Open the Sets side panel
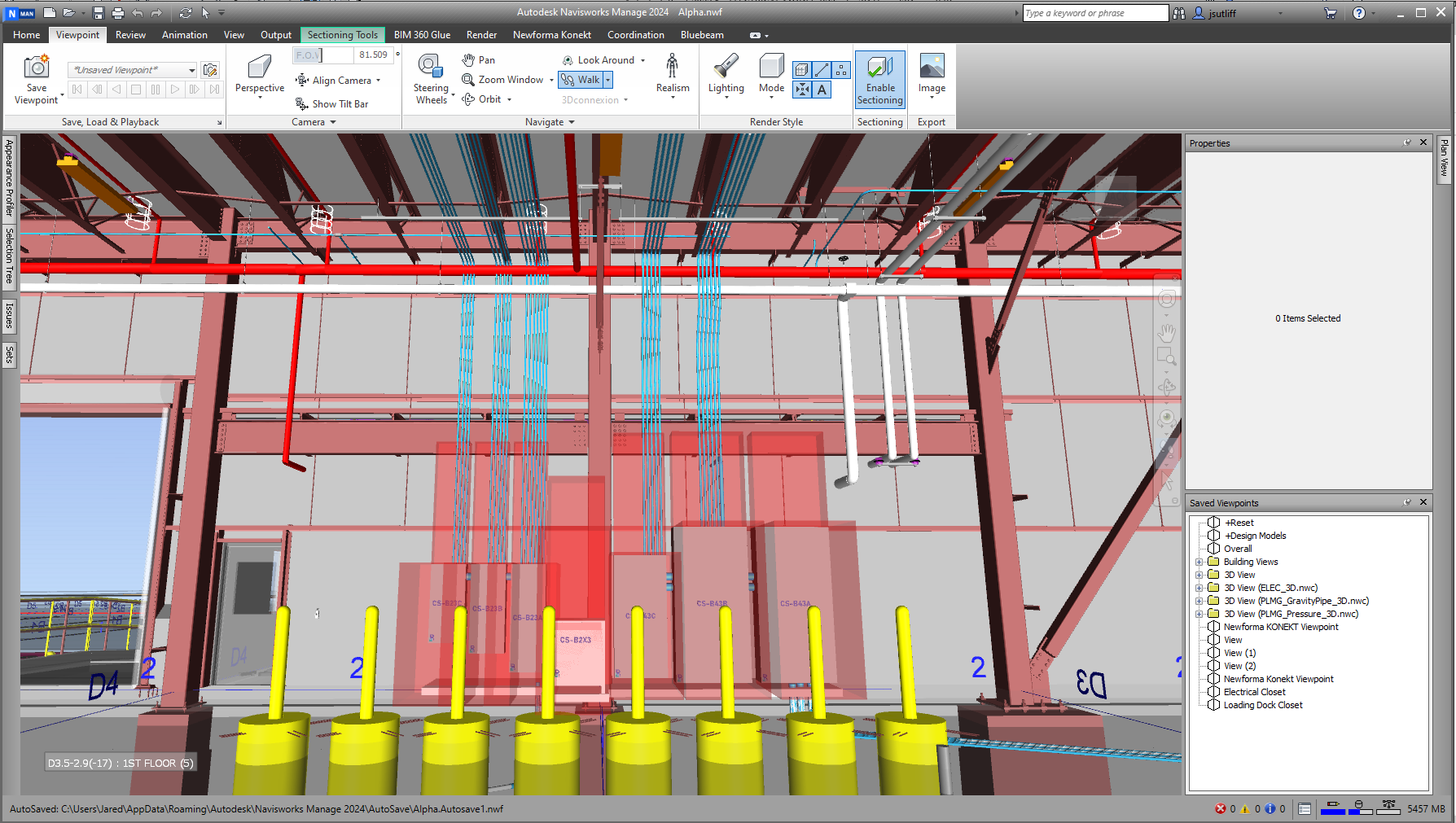1456x823 pixels. (x=9, y=354)
